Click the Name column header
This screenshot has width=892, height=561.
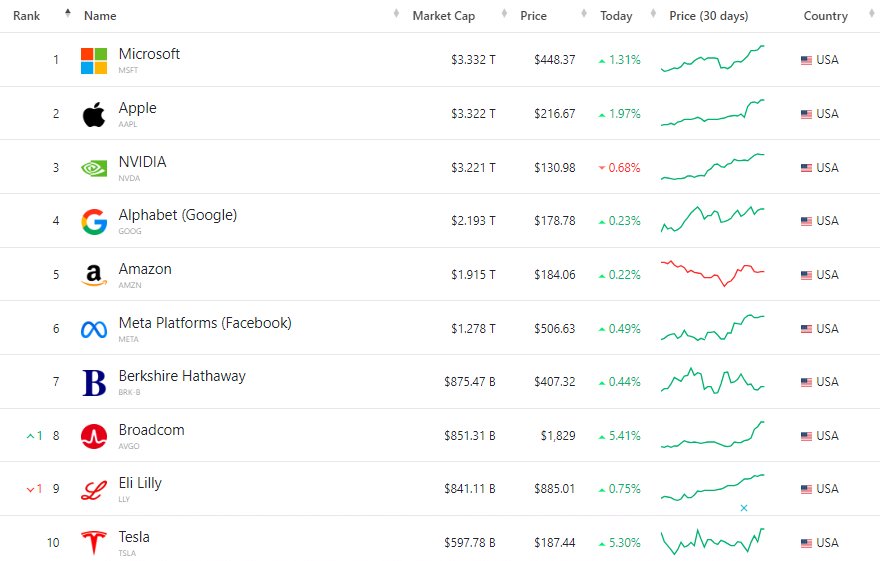point(100,16)
